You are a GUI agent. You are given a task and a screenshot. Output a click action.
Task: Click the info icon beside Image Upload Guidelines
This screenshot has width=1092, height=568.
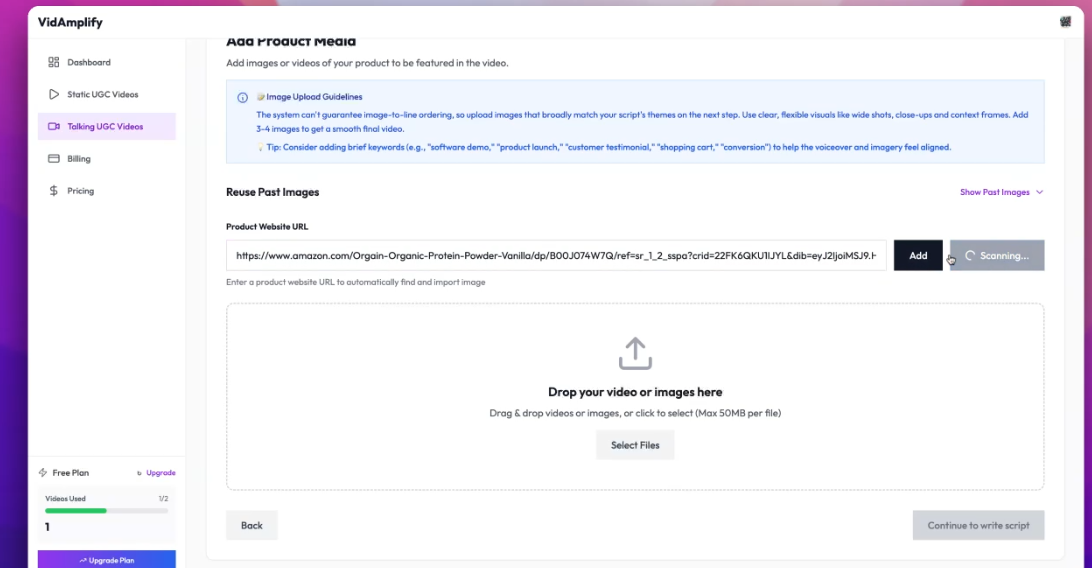(x=242, y=98)
